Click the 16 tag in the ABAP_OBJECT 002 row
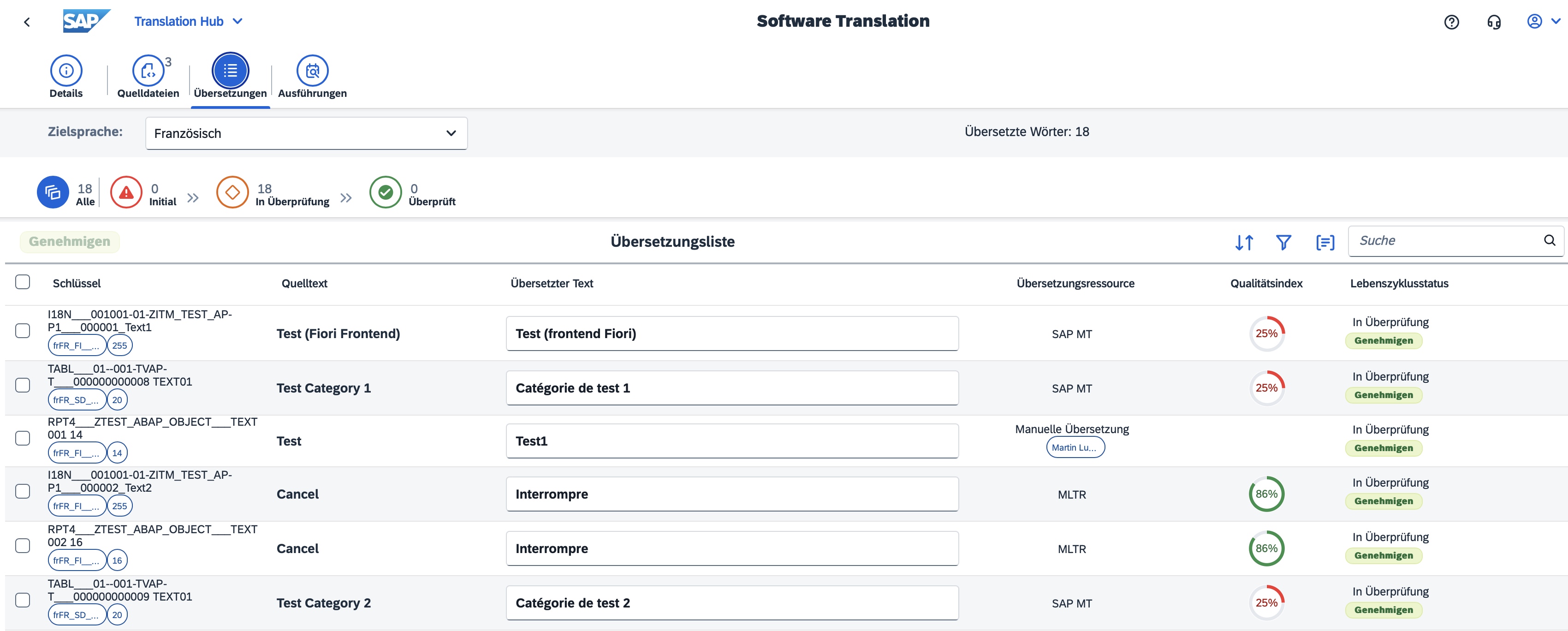Screen dimensions: 1568x631 (x=117, y=560)
